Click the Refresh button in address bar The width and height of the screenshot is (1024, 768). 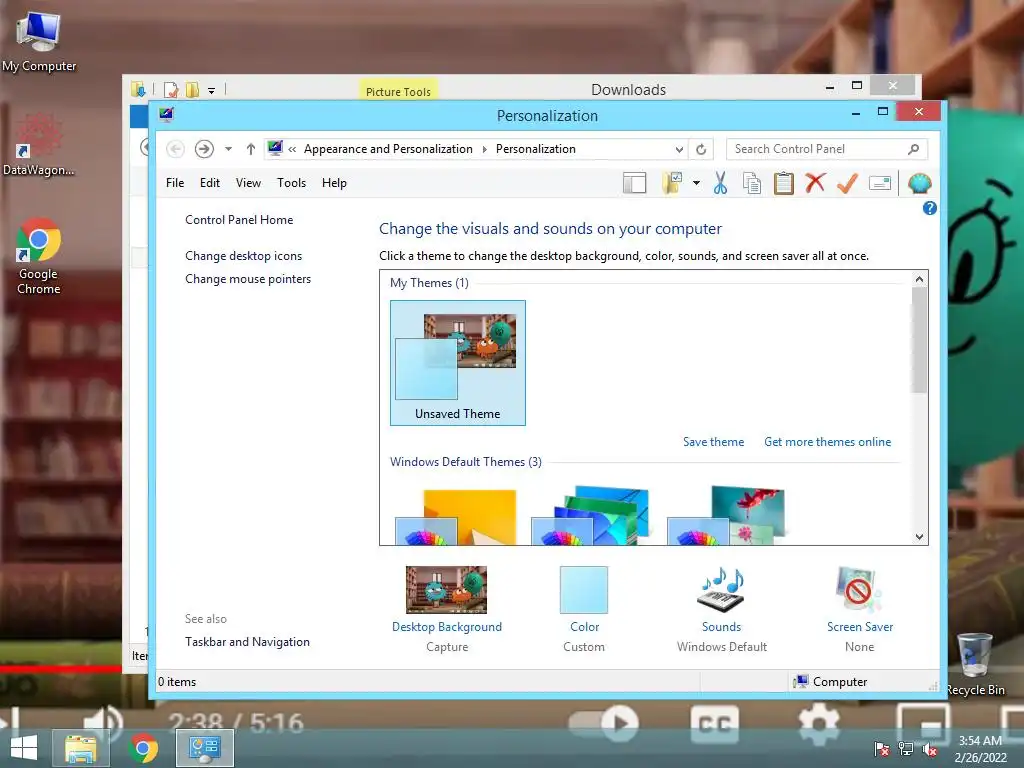701,150
